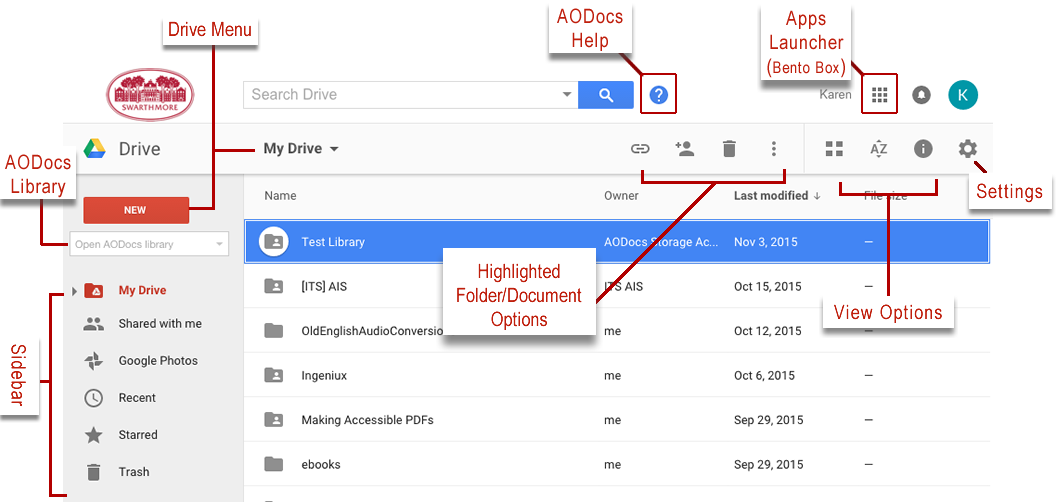Image resolution: width=1056 pixels, height=502 pixels.
Task: Click the AZ sort options icon
Action: click(x=878, y=149)
